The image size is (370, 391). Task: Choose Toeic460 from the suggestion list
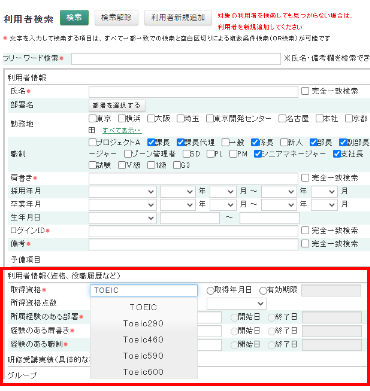(144, 340)
